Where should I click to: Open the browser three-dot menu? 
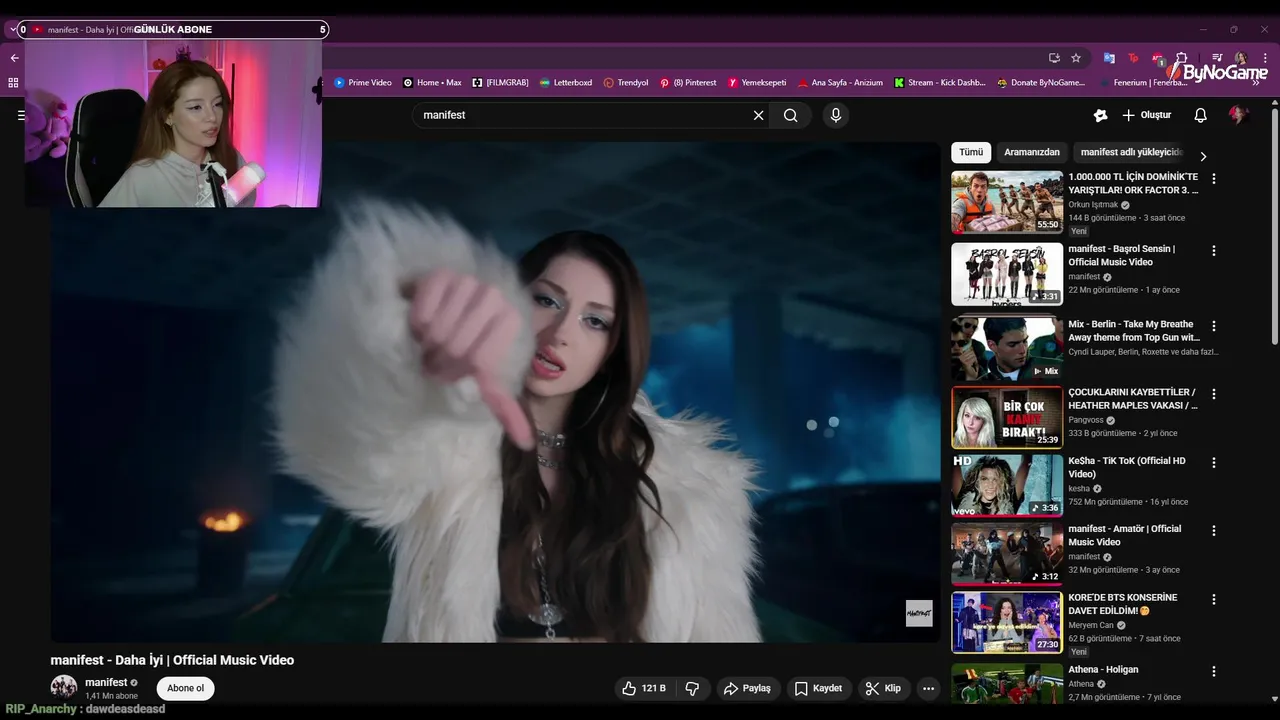[x=1265, y=58]
